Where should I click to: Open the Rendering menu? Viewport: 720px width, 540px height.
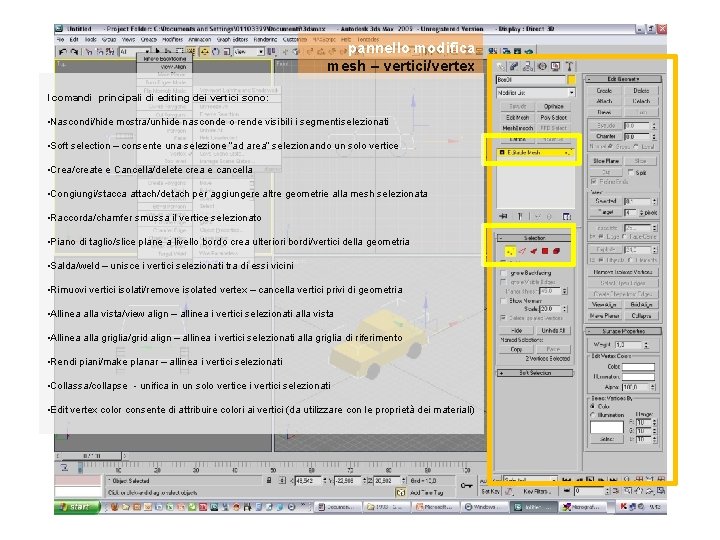point(265,40)
